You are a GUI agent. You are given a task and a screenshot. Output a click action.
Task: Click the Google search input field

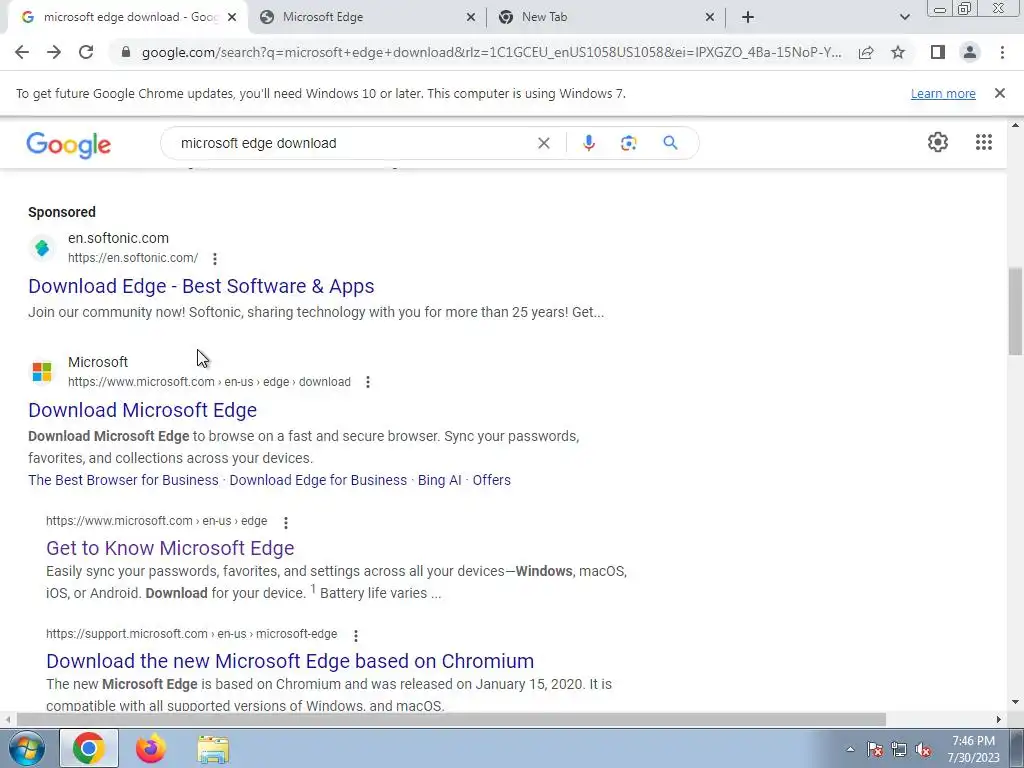tap(353, 143)
